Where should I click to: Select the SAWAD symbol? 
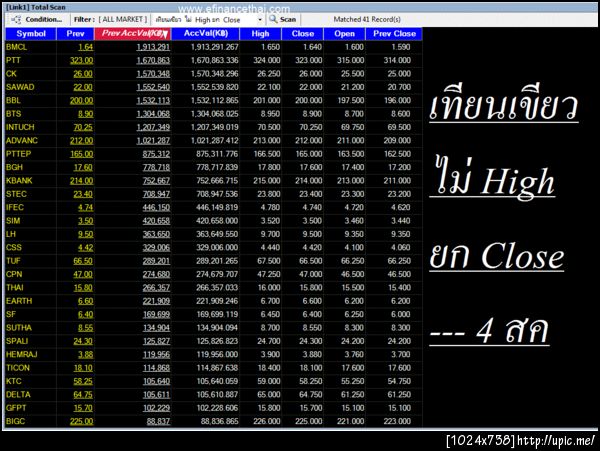20,87
